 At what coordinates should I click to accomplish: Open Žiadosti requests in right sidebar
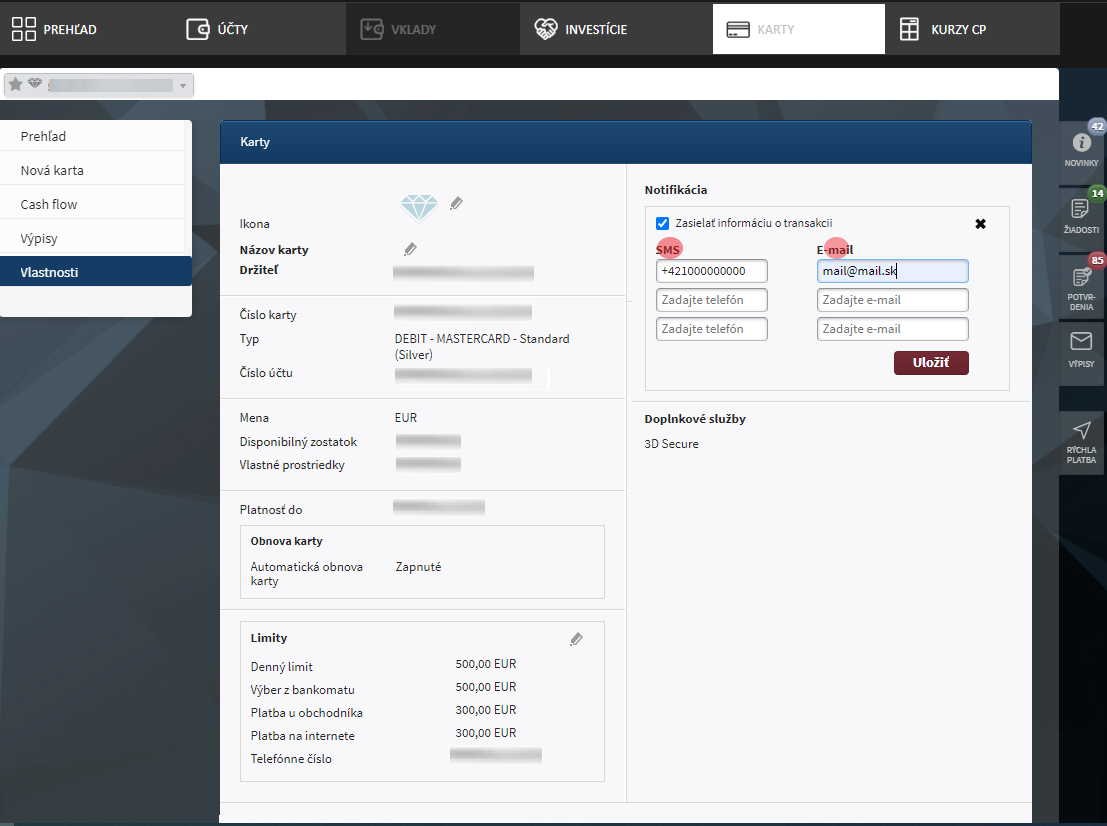click(1081, 214)
